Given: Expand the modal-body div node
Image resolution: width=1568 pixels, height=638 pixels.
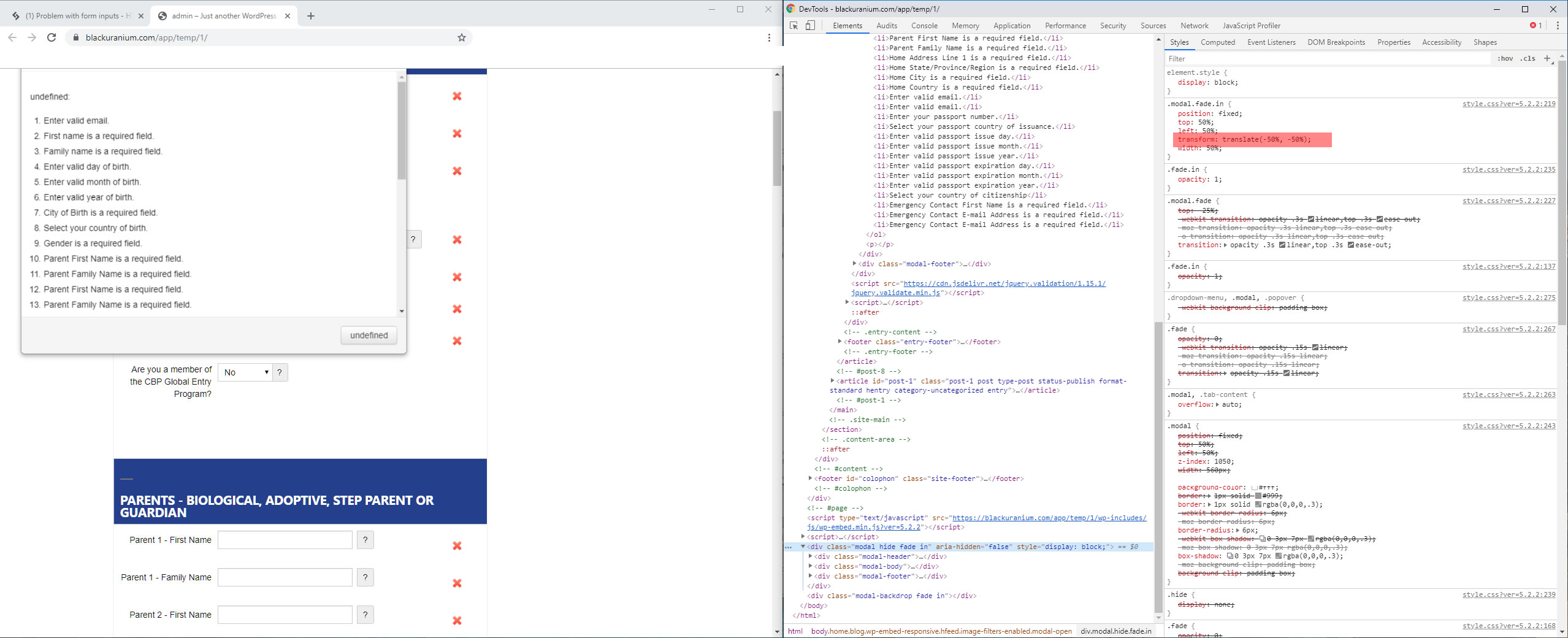Looking at the screenshot, I should [811, 566].
